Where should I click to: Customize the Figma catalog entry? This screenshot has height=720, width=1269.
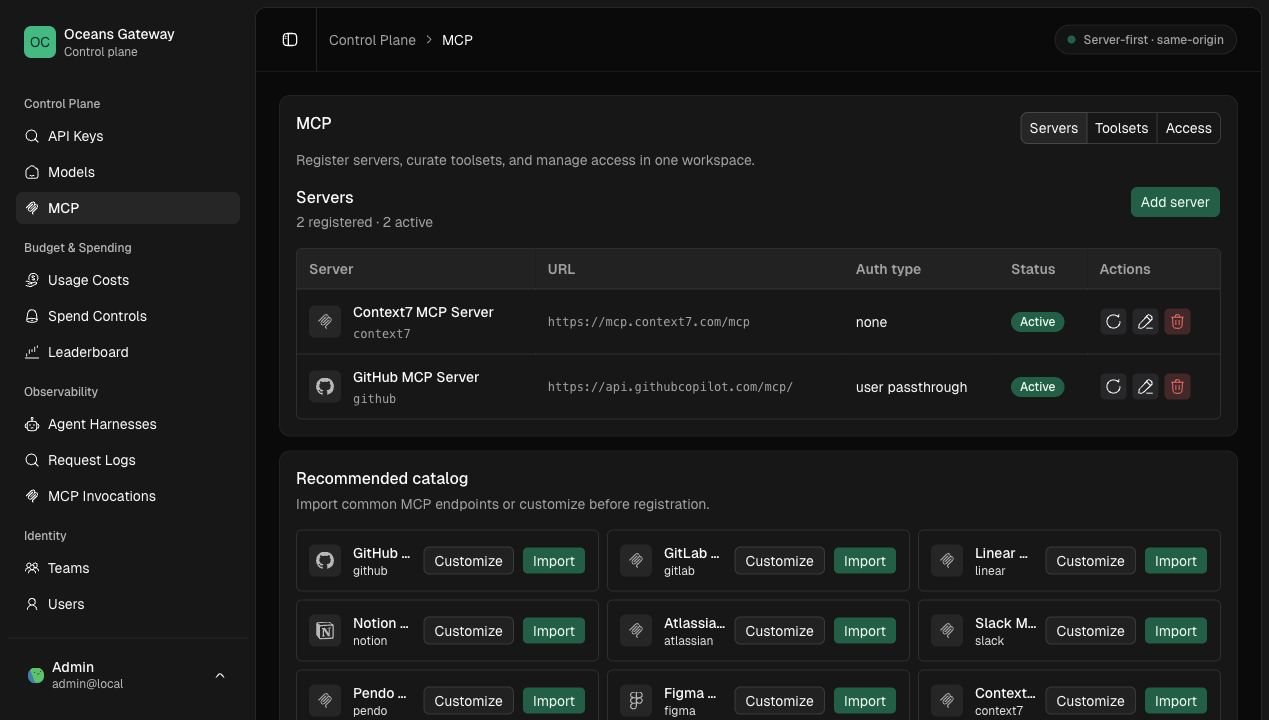coord(779,701)
